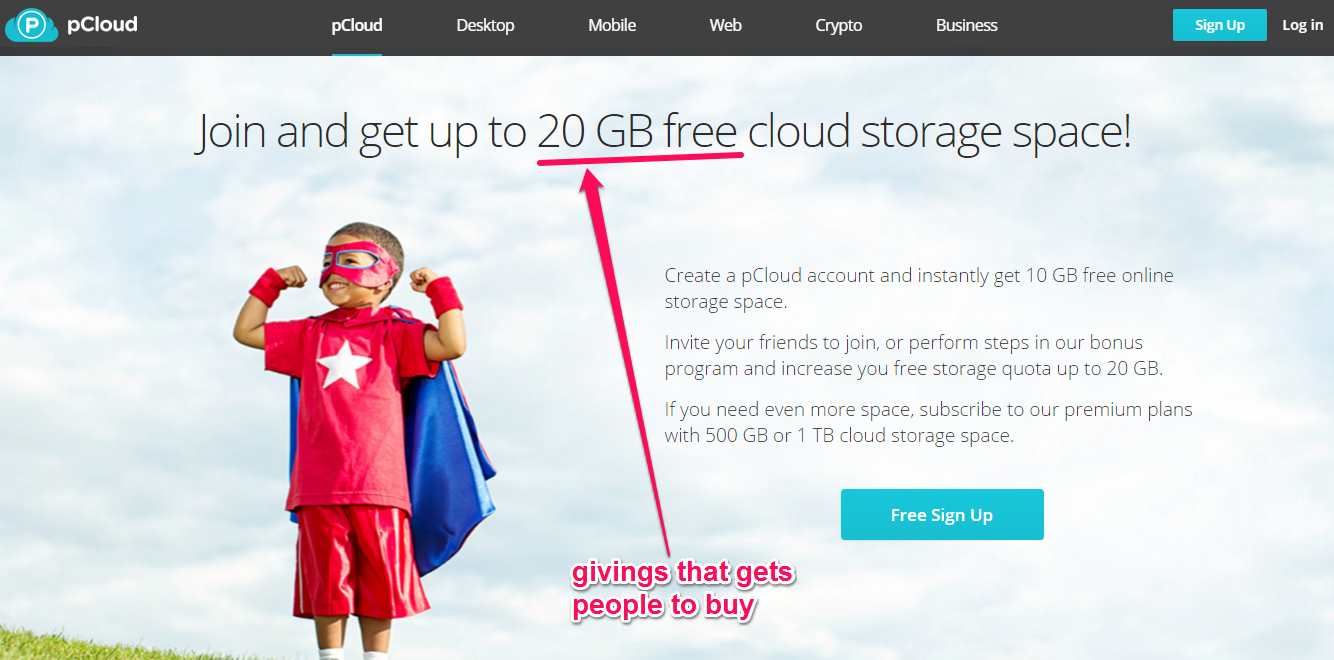This screenshot has height=660, width=1334.
Task: Click the "Create a pCloud account" paragraph
Action: (919, 288)
